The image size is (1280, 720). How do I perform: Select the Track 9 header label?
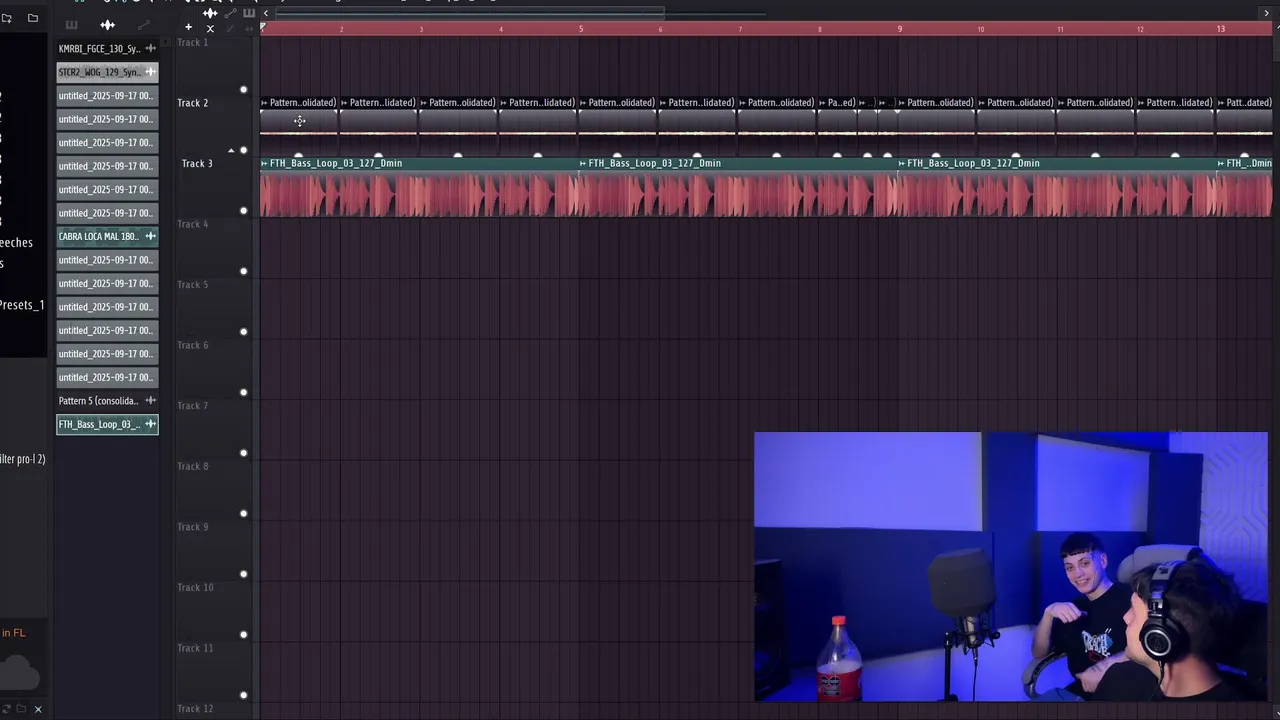(193, 527)
